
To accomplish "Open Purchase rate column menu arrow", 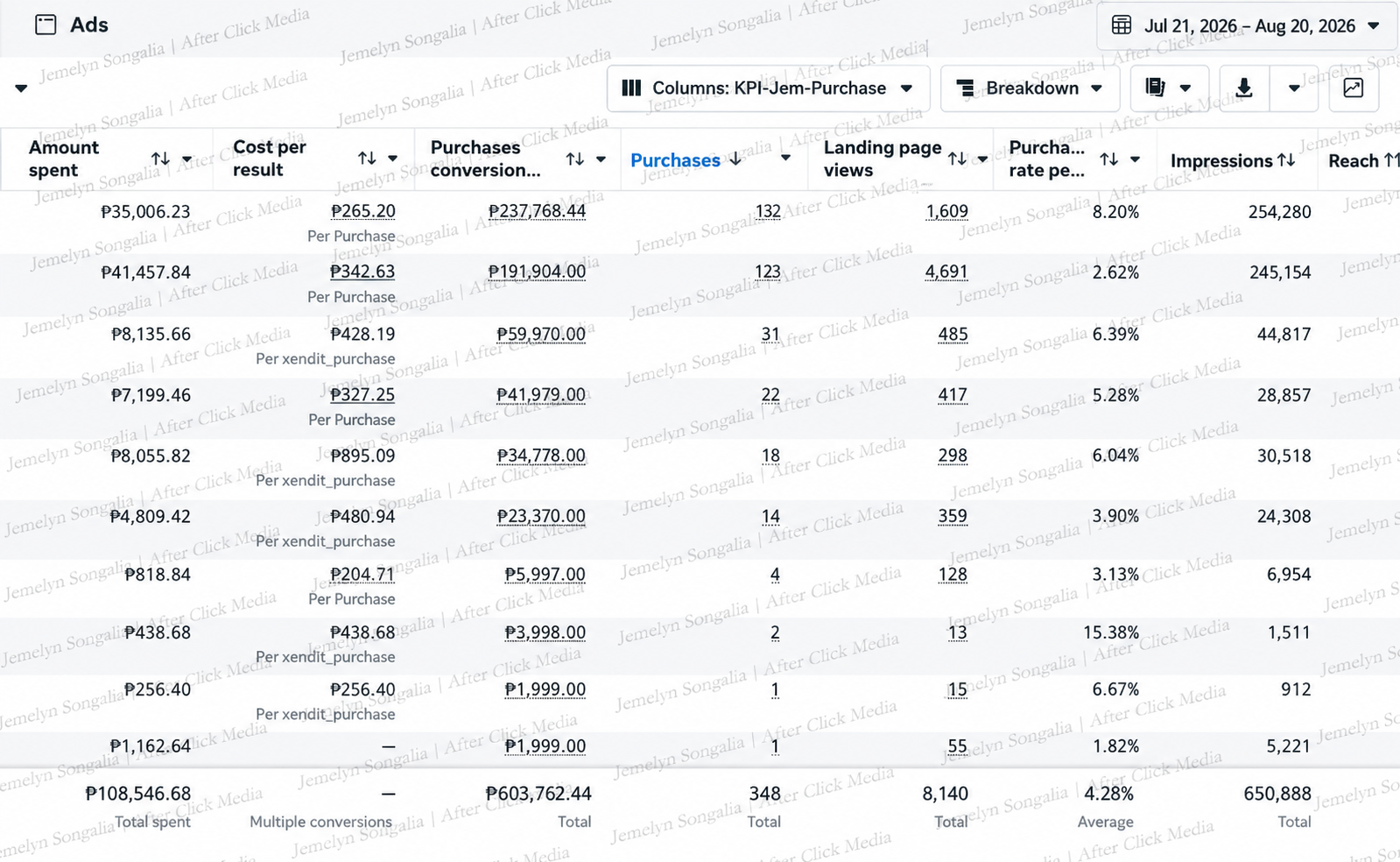I will click(1135, 159).
